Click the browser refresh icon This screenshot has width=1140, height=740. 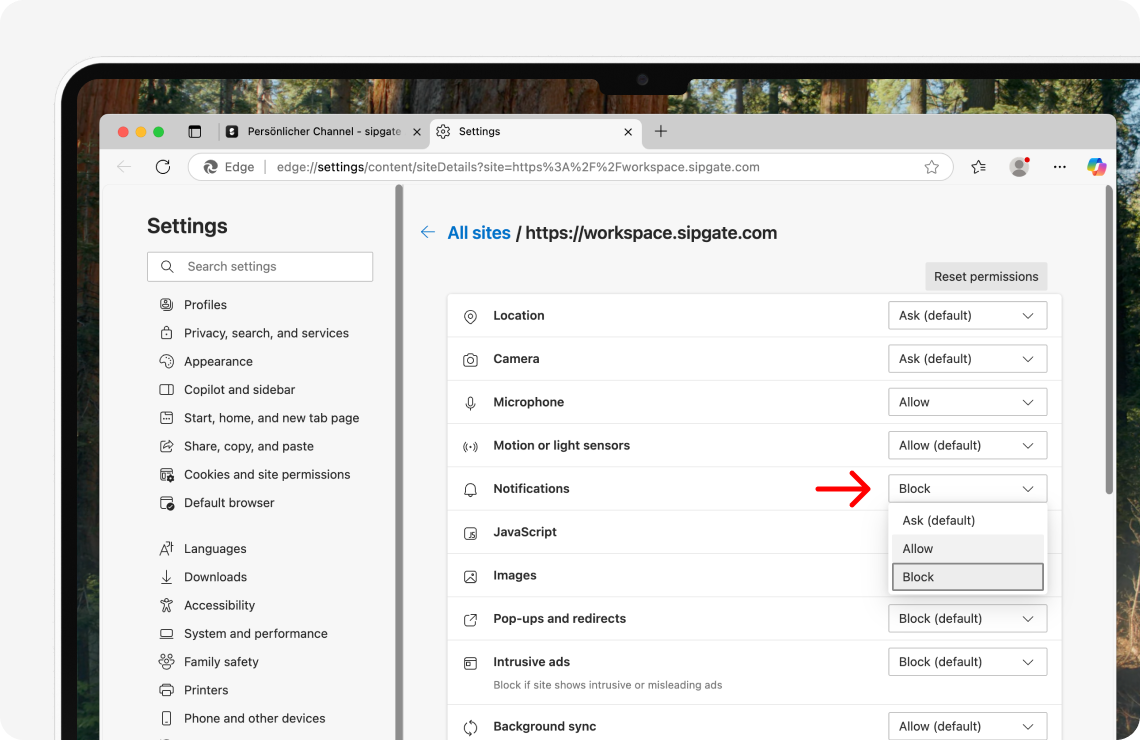tap(163, 166)
